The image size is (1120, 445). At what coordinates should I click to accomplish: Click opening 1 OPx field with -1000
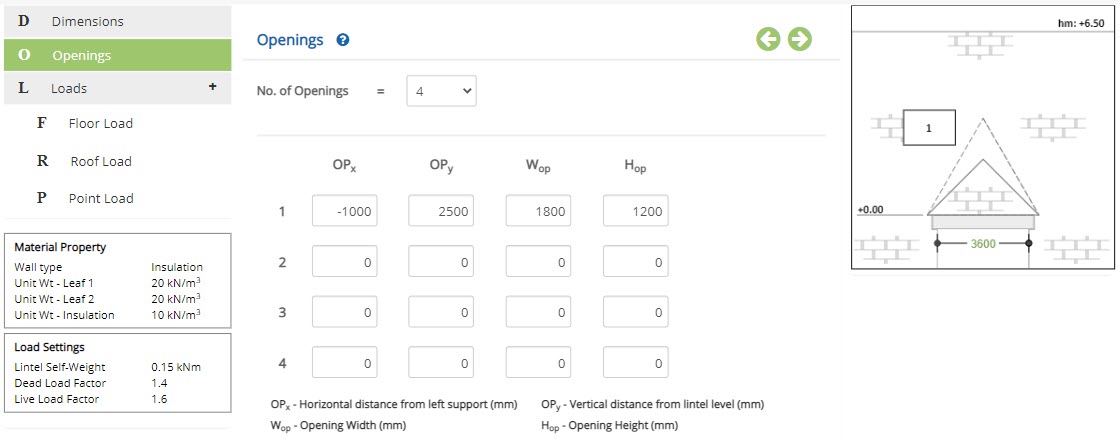344,211
